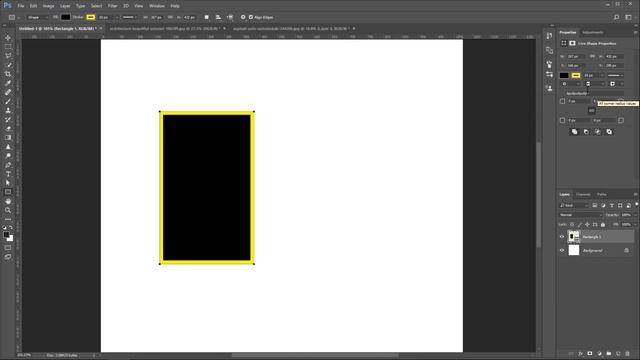Select the Horizontal Type tool
This screenshot has height=360, width=640.
(x=8, y=174)
